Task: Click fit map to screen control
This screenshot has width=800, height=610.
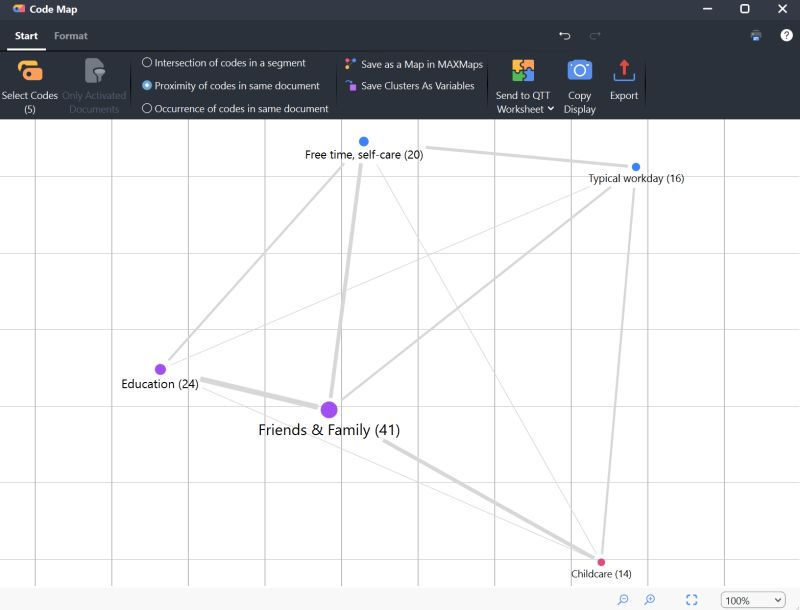Action: click(x=691, y=599)
